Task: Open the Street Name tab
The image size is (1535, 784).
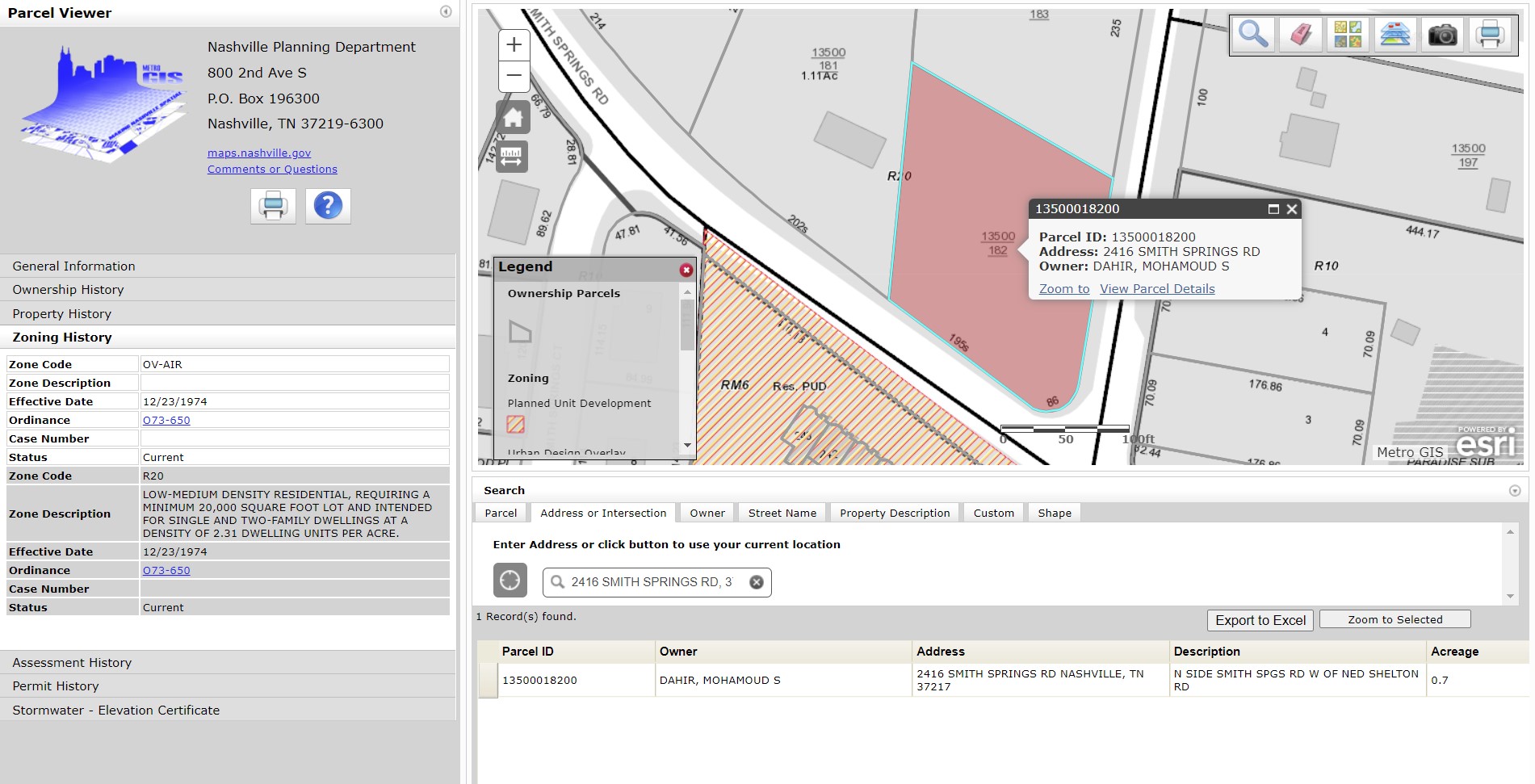Action: pos(782,513)
